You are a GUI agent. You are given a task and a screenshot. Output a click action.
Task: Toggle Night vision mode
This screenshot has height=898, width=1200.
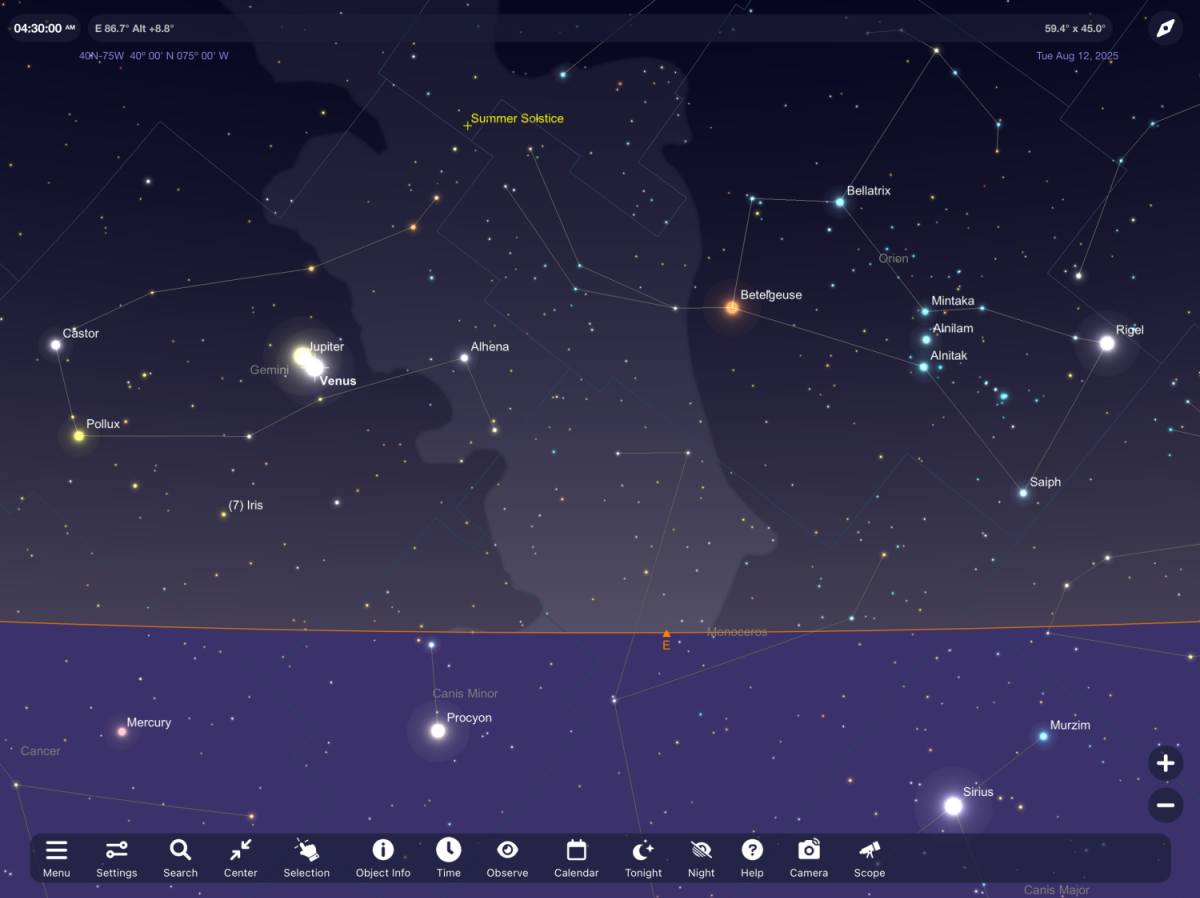point(701,857)
